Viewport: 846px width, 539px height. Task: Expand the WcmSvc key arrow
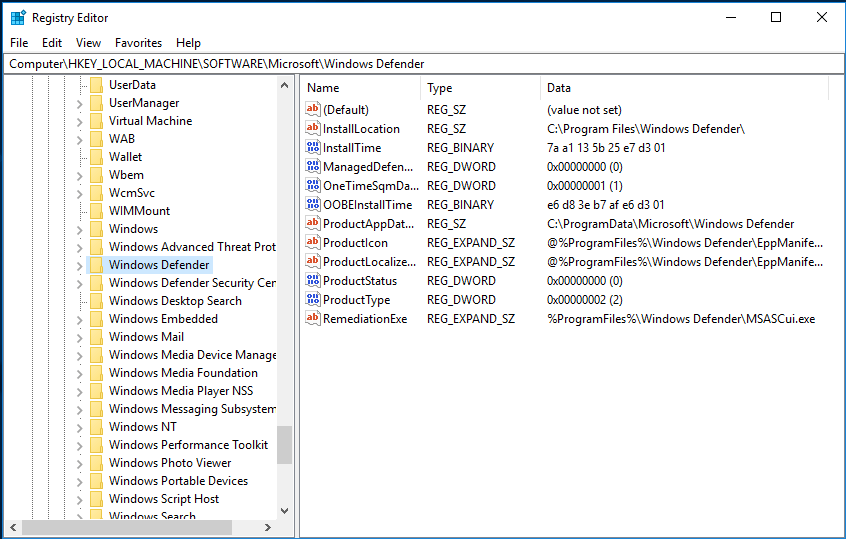[x=79, y=193]
